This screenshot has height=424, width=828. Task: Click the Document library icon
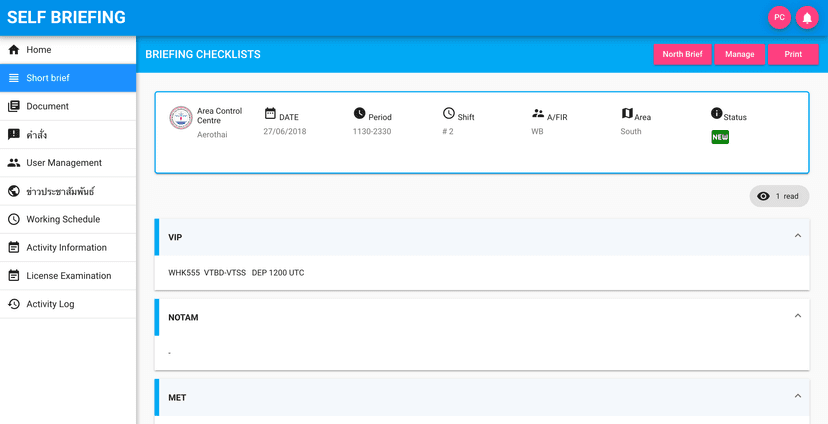pos(14,106)
